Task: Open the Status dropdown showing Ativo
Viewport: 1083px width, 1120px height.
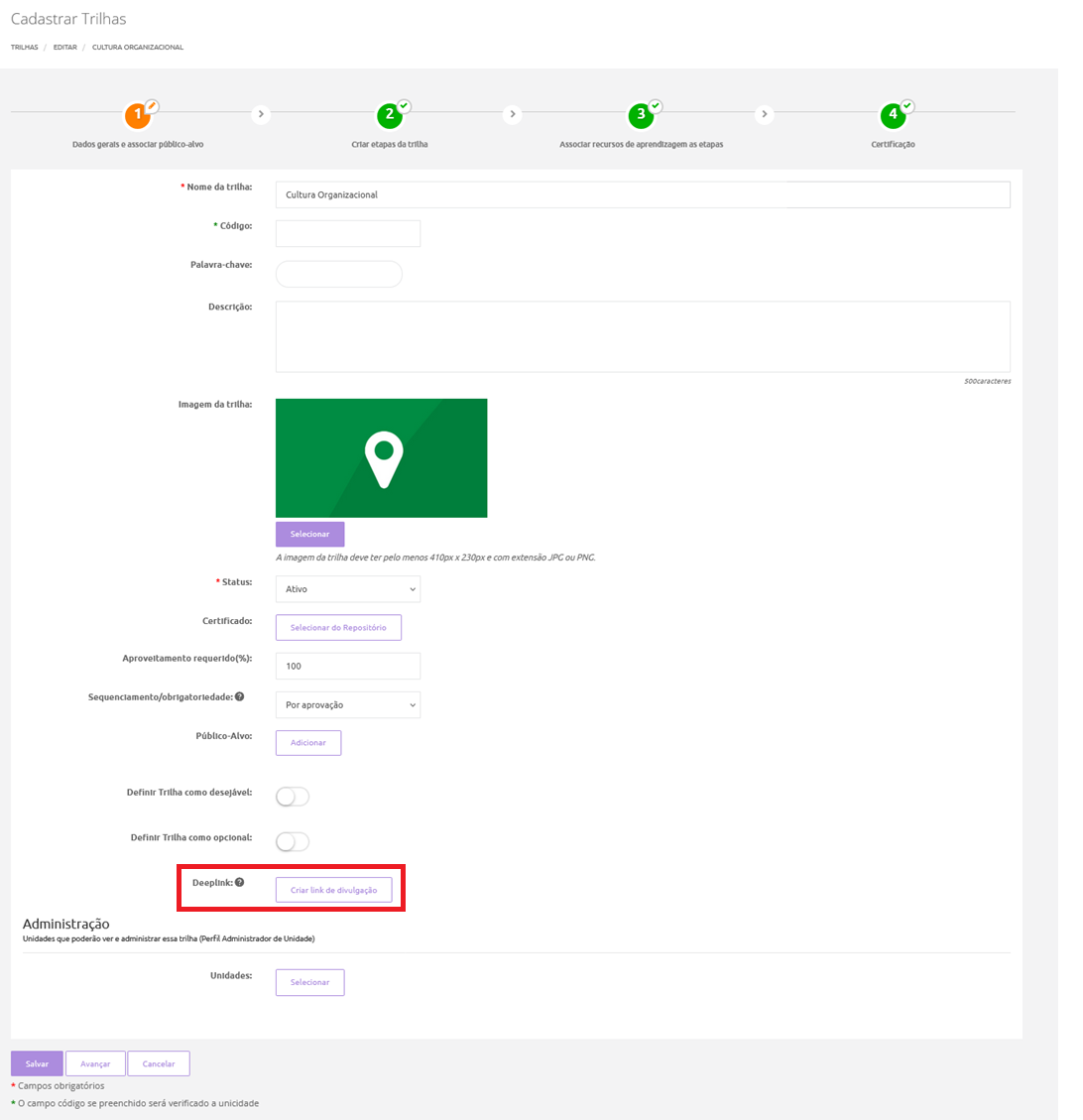Action: click(347, 589)
